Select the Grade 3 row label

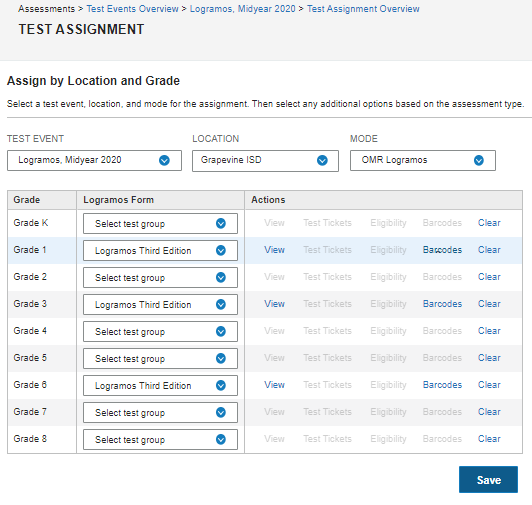pyautogui.click(x=30, y=304)
